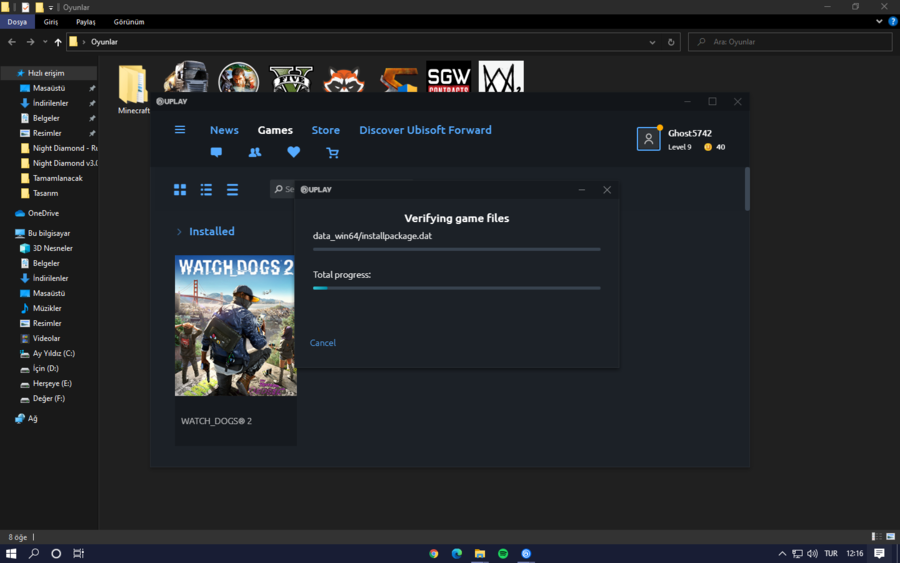Open the shopping cart icon
Viewport: 900px width, 563px height.
[x=332, y=153]
